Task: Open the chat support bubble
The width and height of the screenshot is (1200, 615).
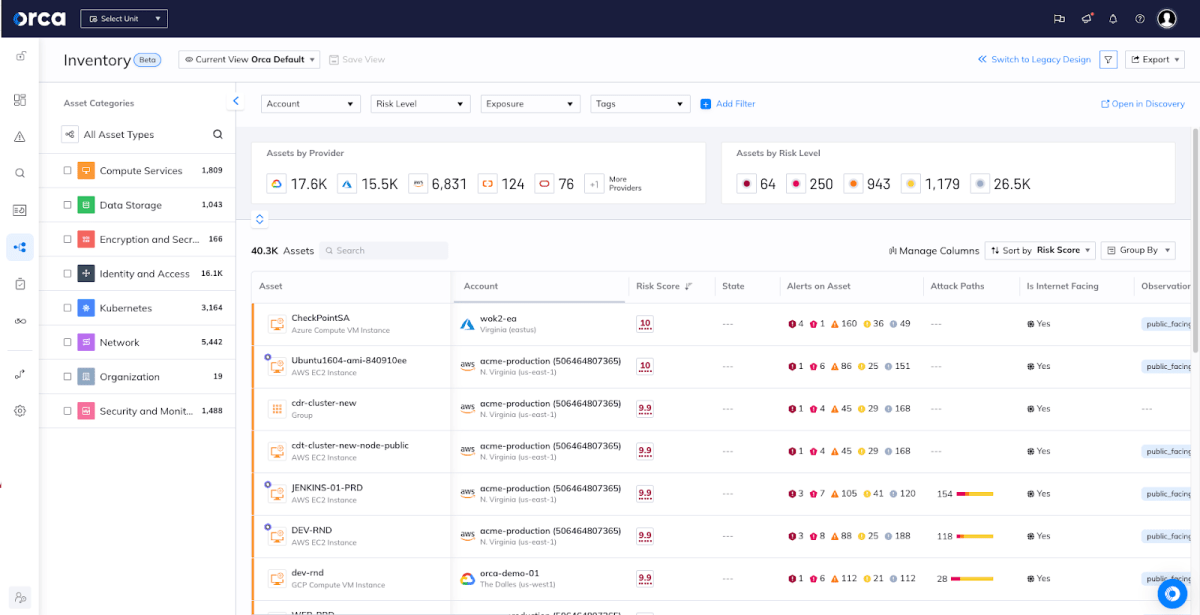Action: pos(1171,593)
